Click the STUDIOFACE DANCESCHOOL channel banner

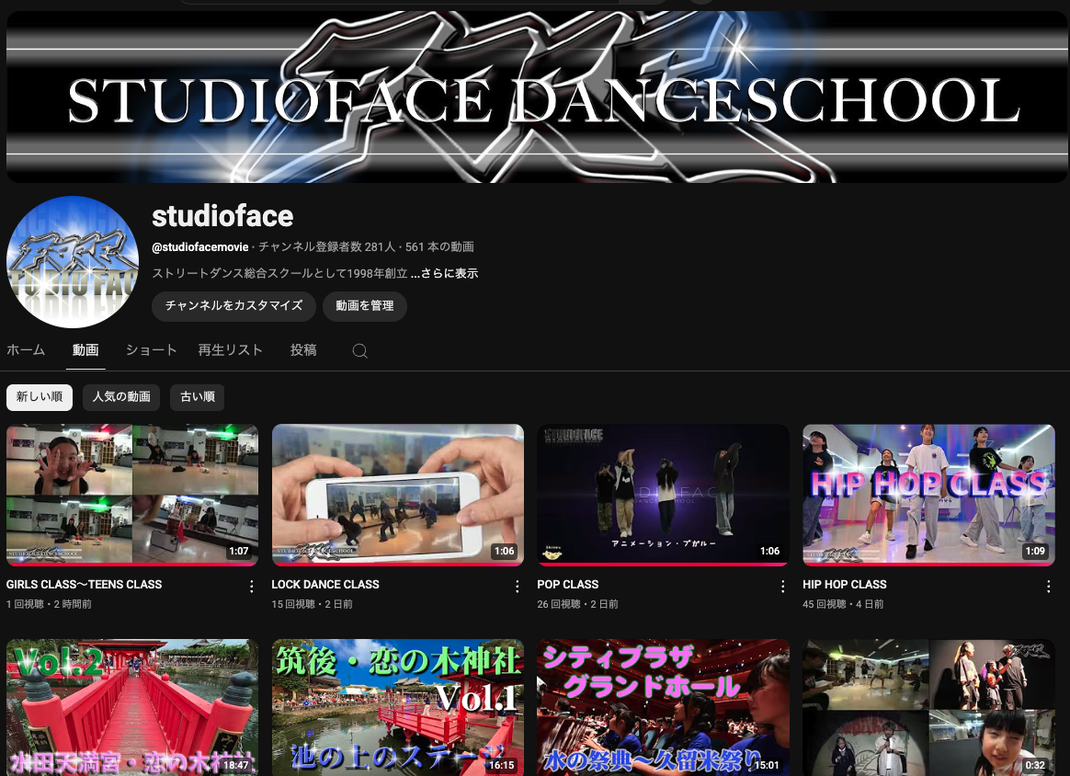click(x=537, y=97)
